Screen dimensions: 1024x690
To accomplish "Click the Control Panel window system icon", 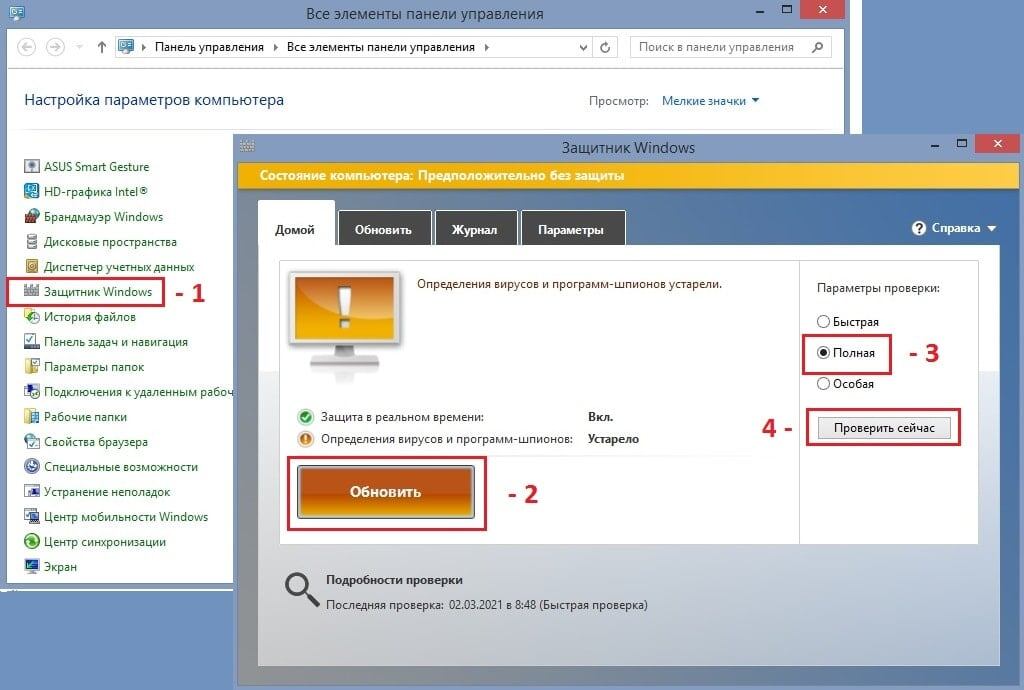I will pyautogui.click(x=18, y=12).
